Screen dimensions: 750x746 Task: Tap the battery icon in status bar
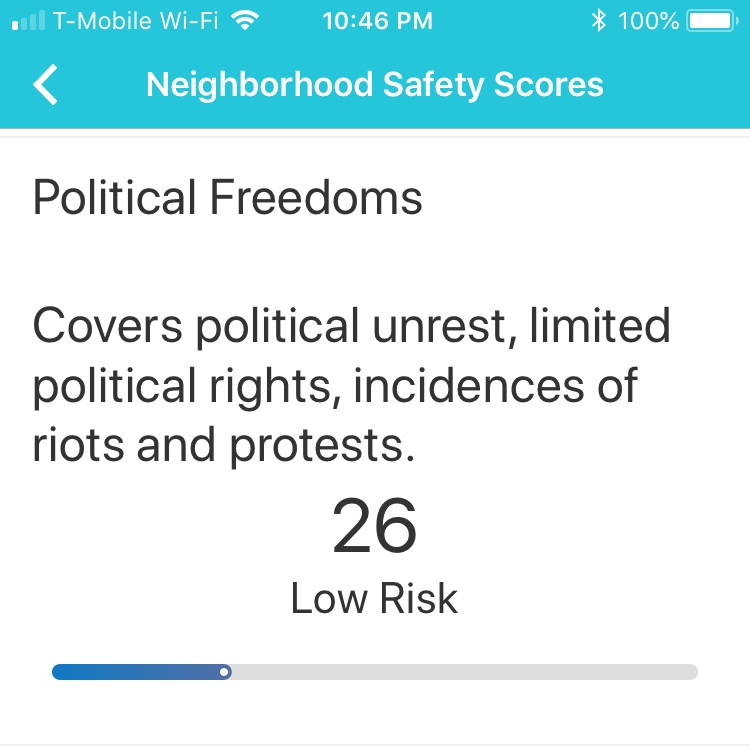click(x=712, y=21)
